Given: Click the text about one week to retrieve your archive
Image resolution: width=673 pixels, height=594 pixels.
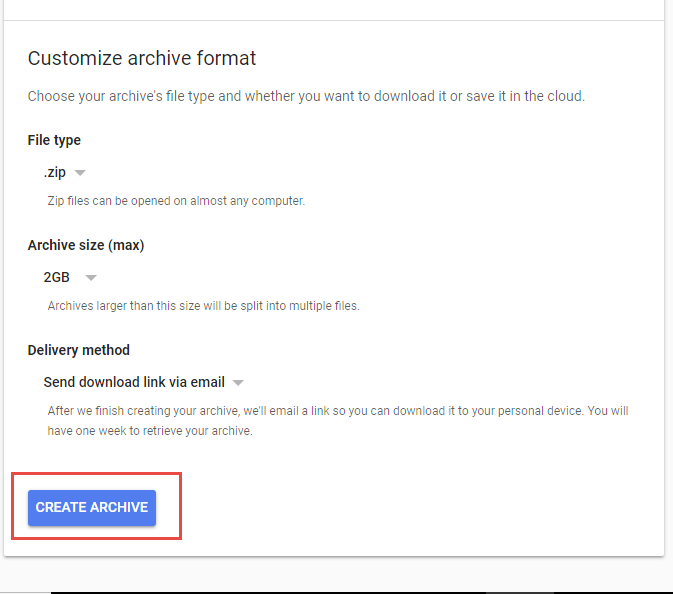Looking at the screenshot, I should coord(338,421).
